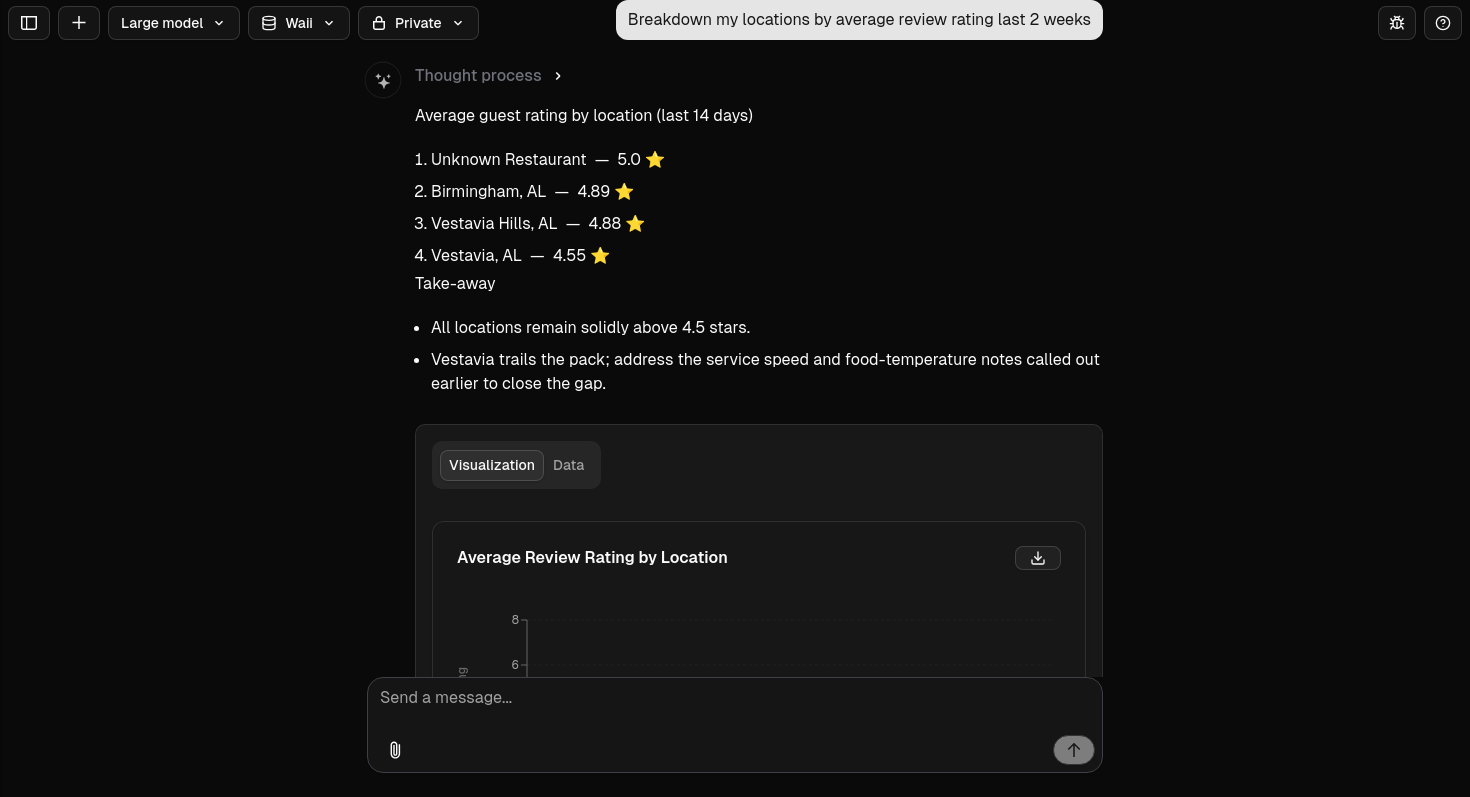This screenshot has width=1470, height=797.
Task: Switch to the Visualization tab
Action: 492,465
